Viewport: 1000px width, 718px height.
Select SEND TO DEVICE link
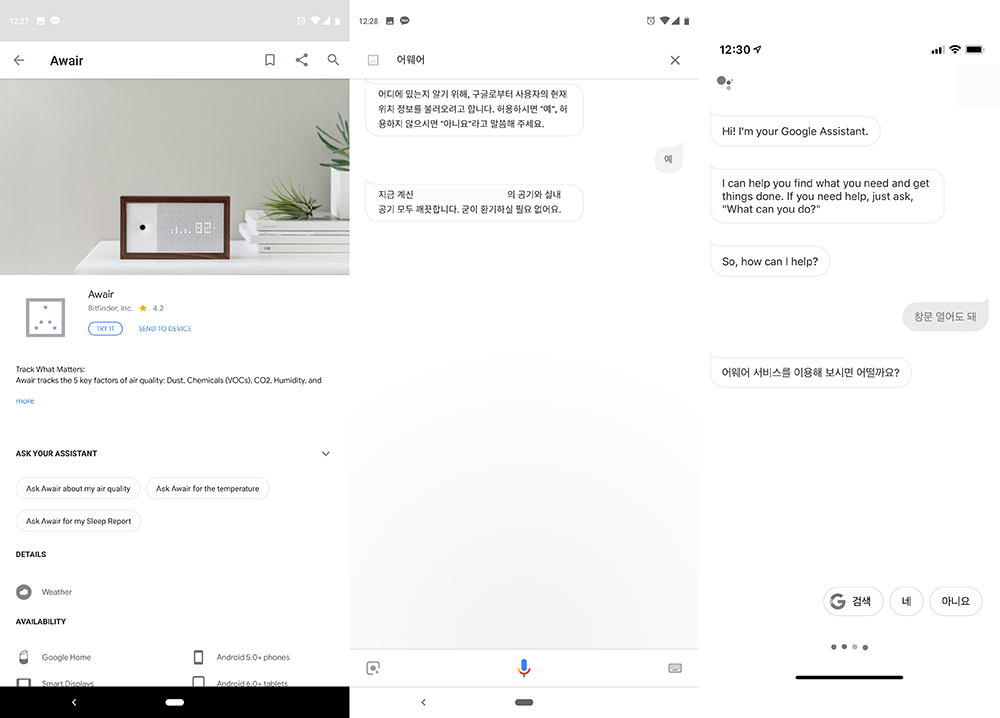[165, 328]
